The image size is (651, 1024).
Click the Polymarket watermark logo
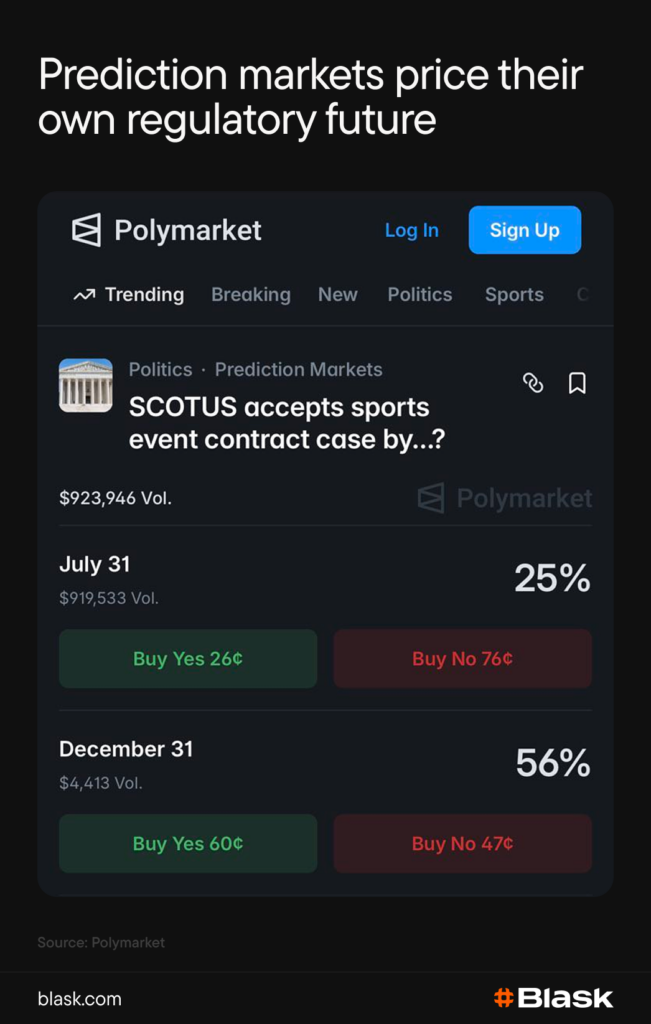pyautogui.click(x=431, y=498)
